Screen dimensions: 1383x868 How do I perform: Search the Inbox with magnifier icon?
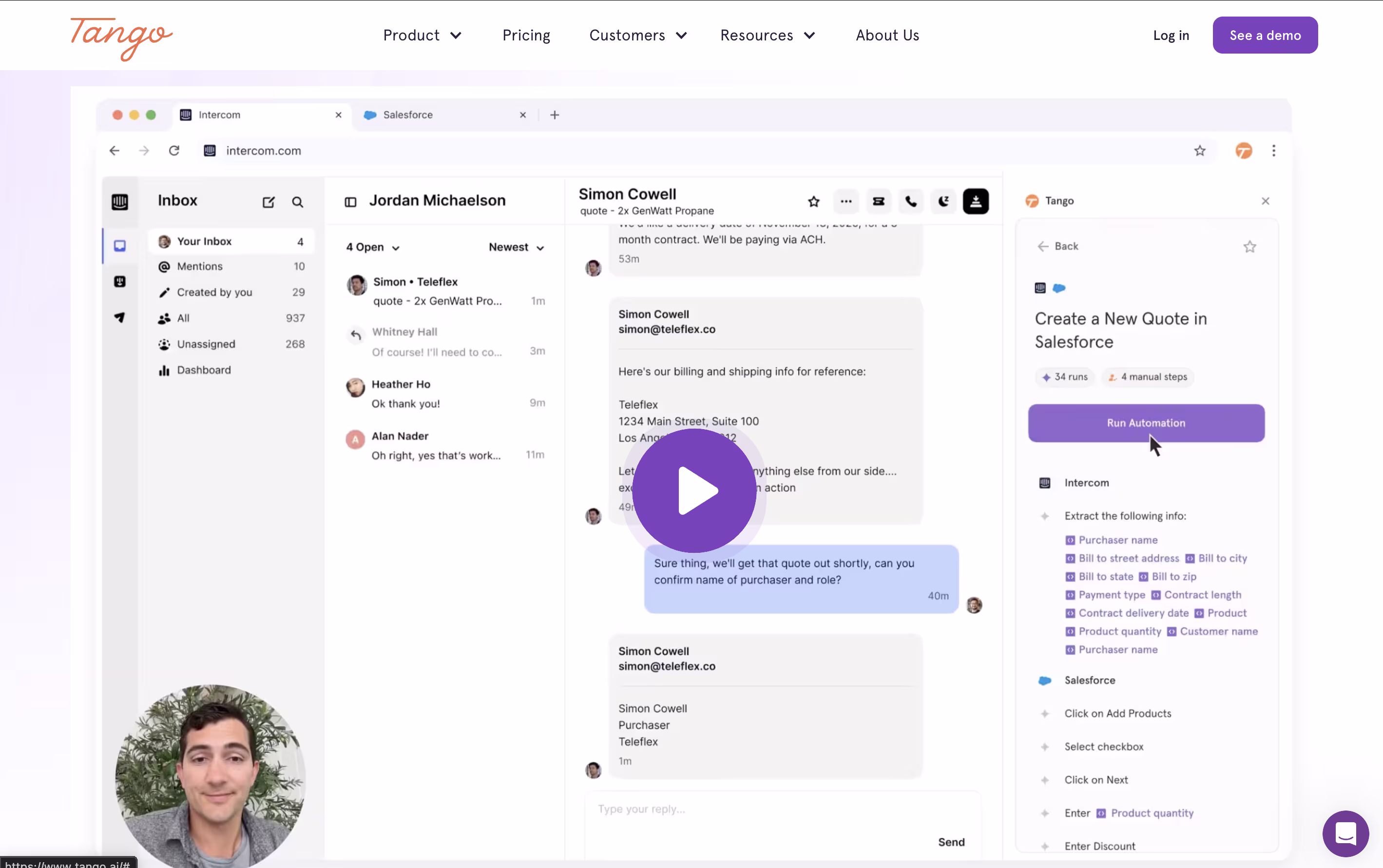pyautogui.click(x=297, y=202)
